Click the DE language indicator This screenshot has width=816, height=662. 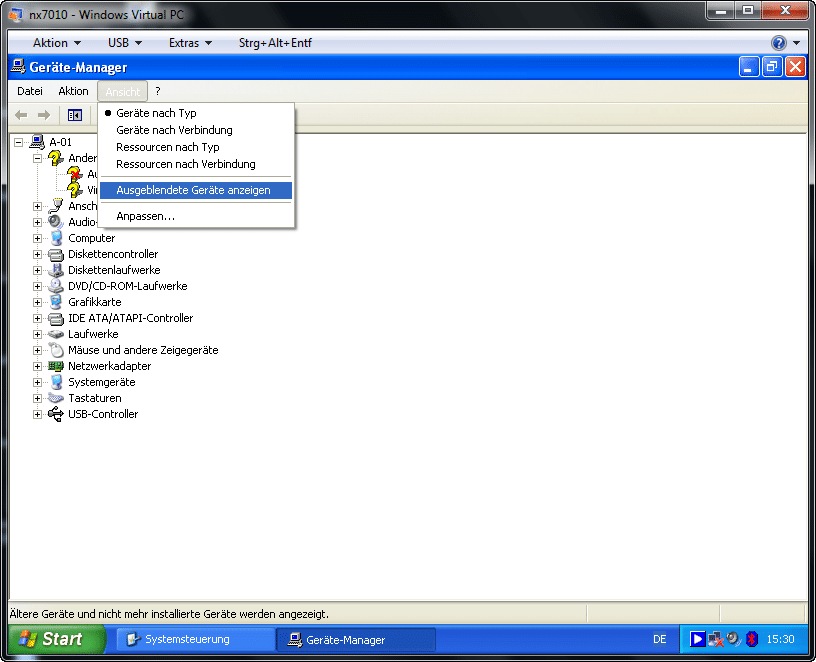[659, 639]
